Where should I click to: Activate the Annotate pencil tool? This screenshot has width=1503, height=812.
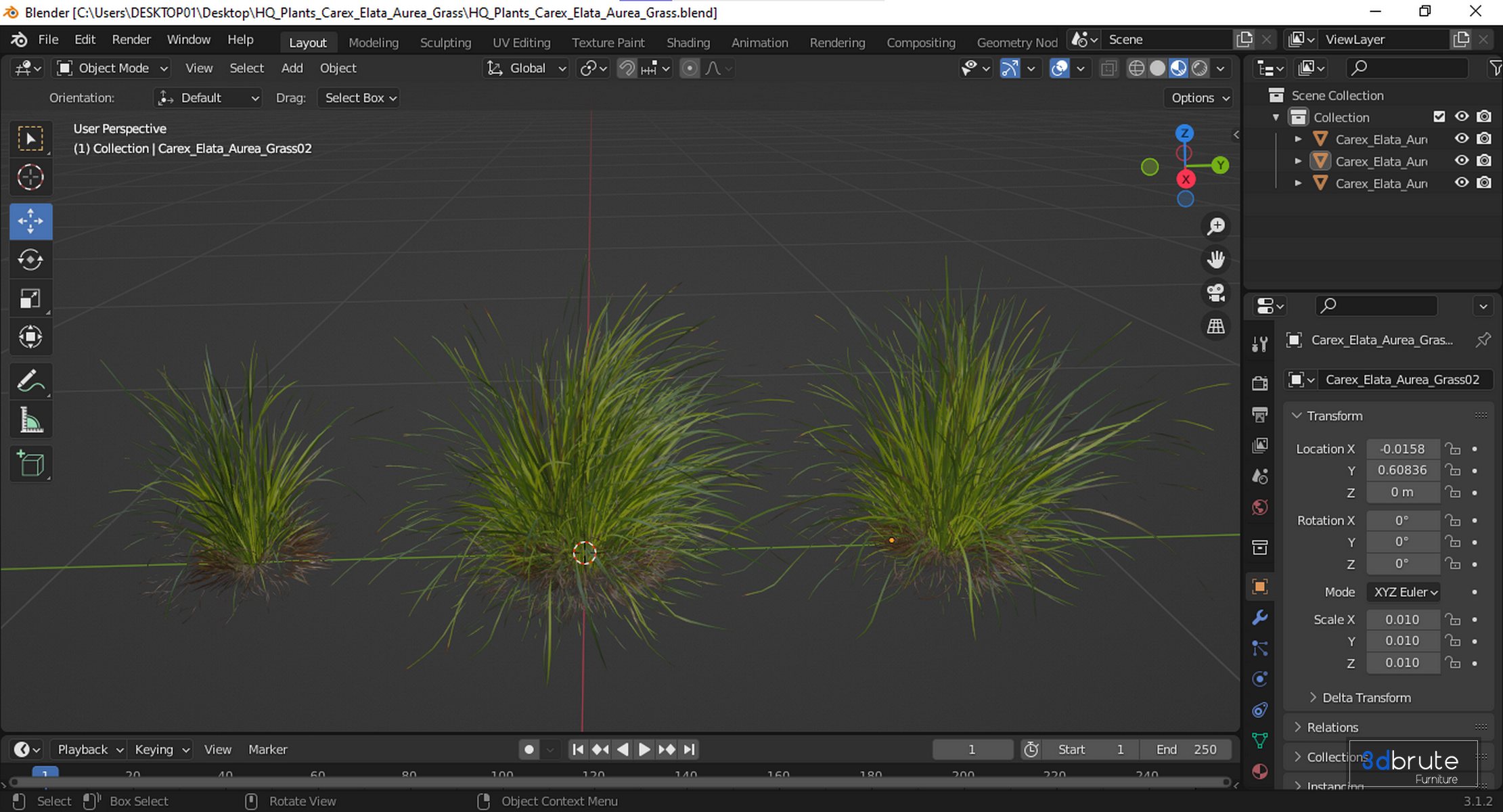(x=30, y=382)
